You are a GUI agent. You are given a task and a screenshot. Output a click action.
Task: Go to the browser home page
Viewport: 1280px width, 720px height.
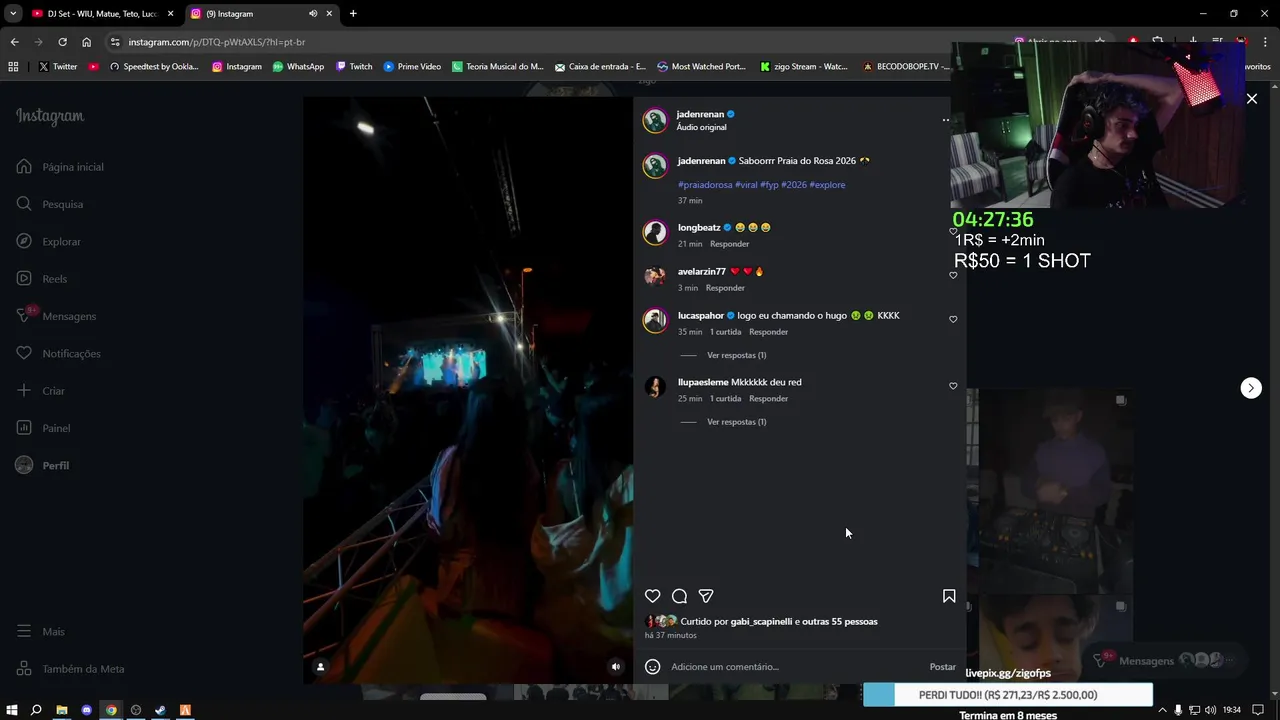coord(86,42)
